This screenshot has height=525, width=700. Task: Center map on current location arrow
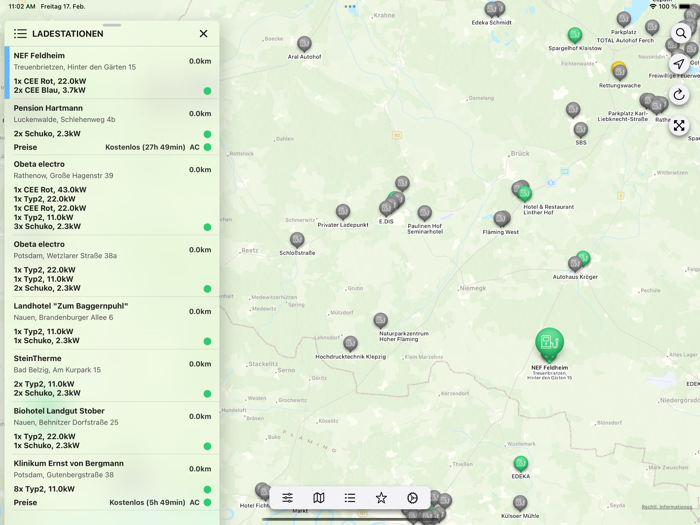click(x=679, y=64)
